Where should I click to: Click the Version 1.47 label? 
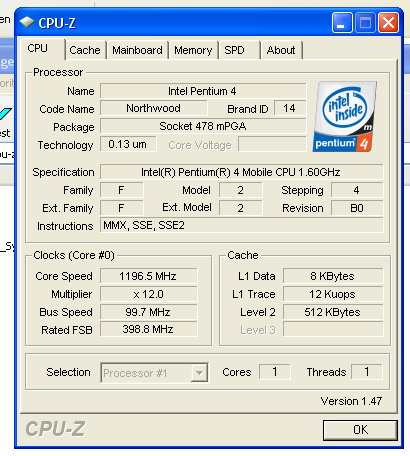(x=351, y=401)
